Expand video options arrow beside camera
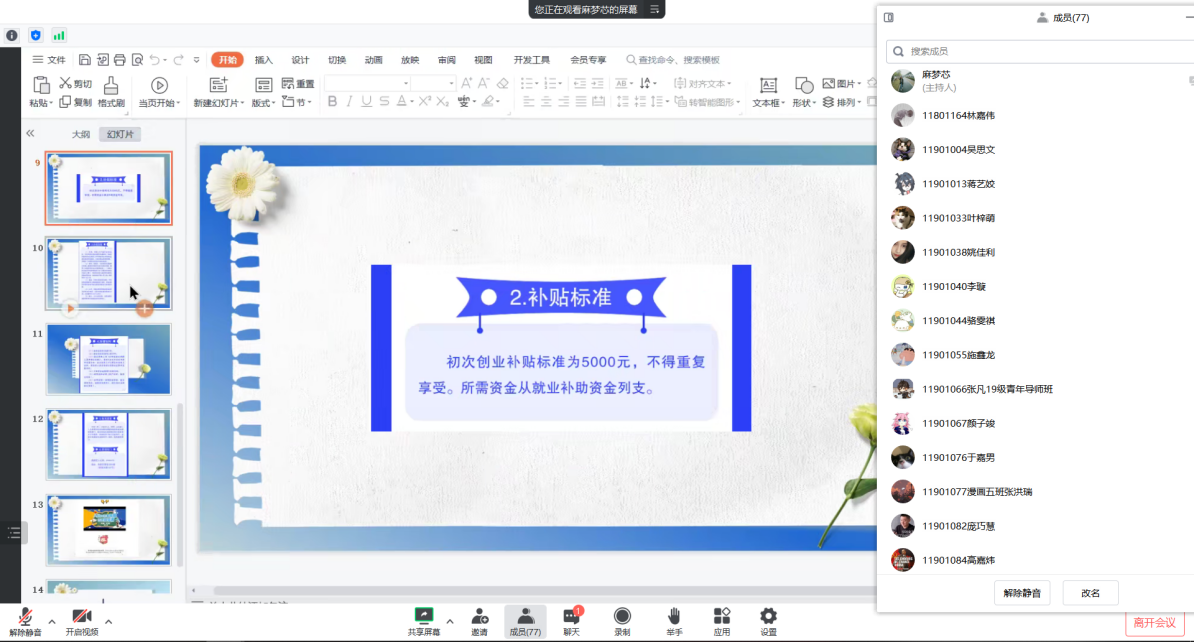The height and width of the screenshot is (642, 1194). point(109,621)
